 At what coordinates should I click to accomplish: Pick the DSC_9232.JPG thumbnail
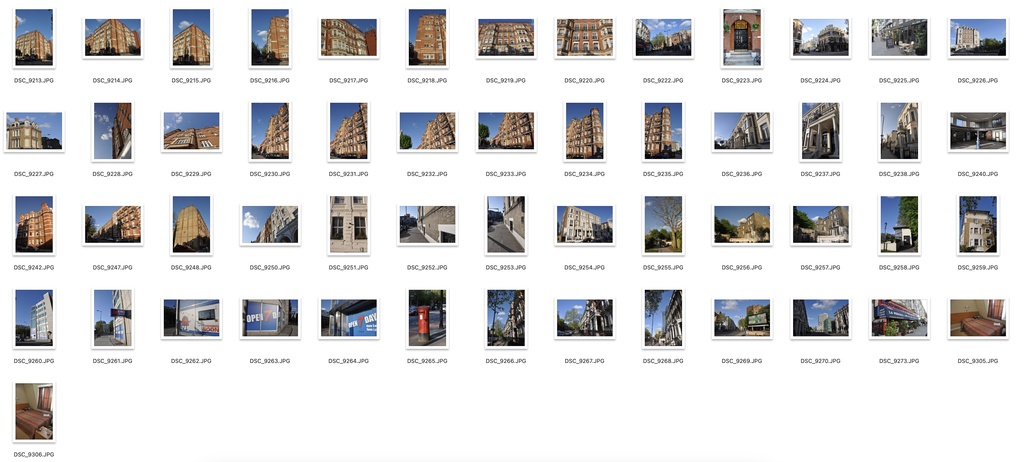[427, 131]
